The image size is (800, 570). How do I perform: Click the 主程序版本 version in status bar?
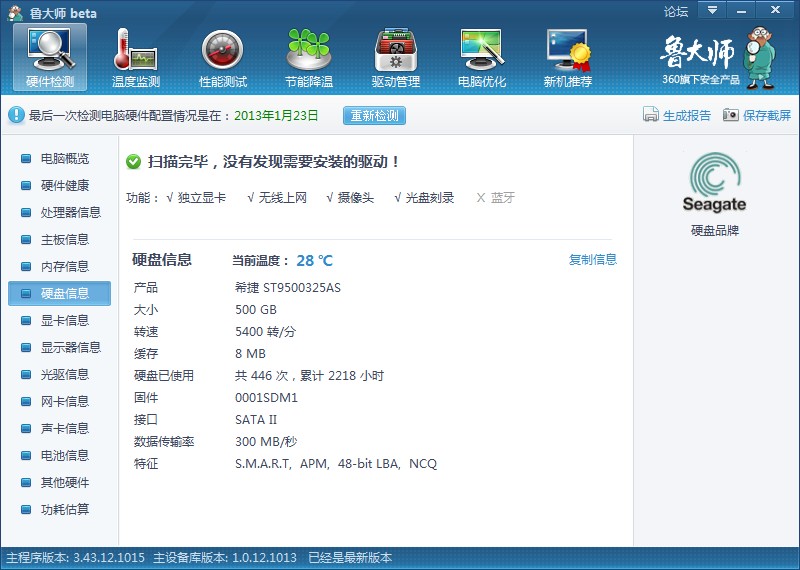tap(76, 557)
